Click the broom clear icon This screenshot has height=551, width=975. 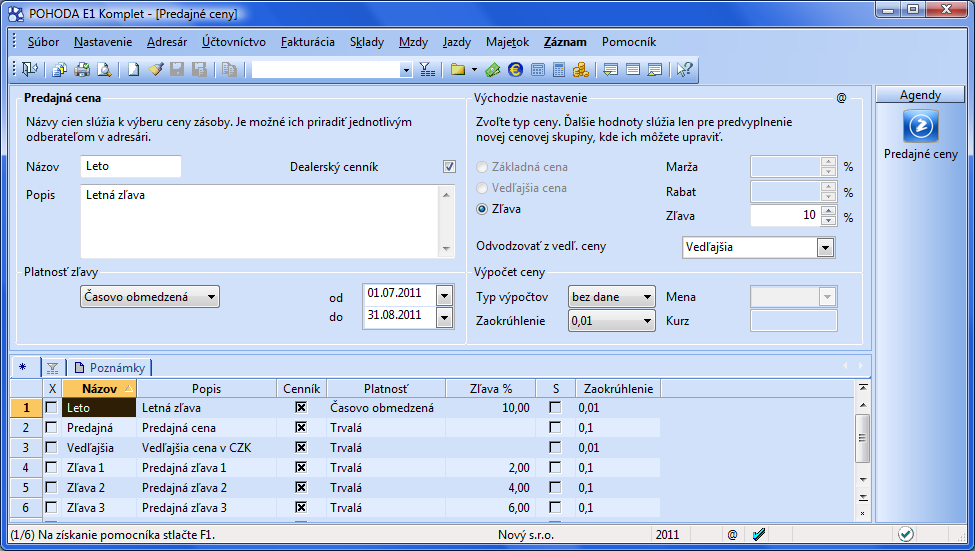tap(155, 70)
